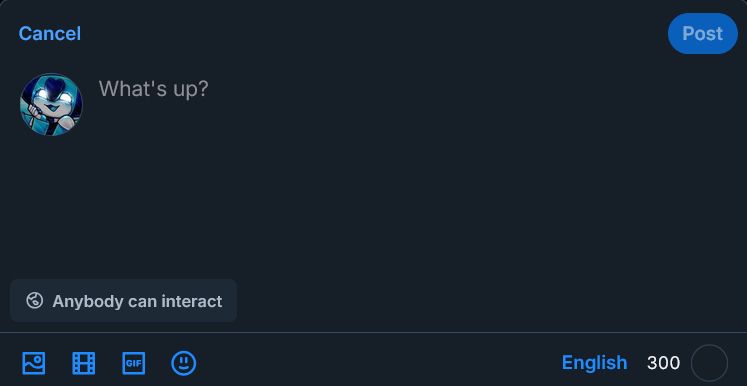Click the globe icon beside Anybody can interact
Image resolution: width=747 pixels, height=386 pixels.
35,301
